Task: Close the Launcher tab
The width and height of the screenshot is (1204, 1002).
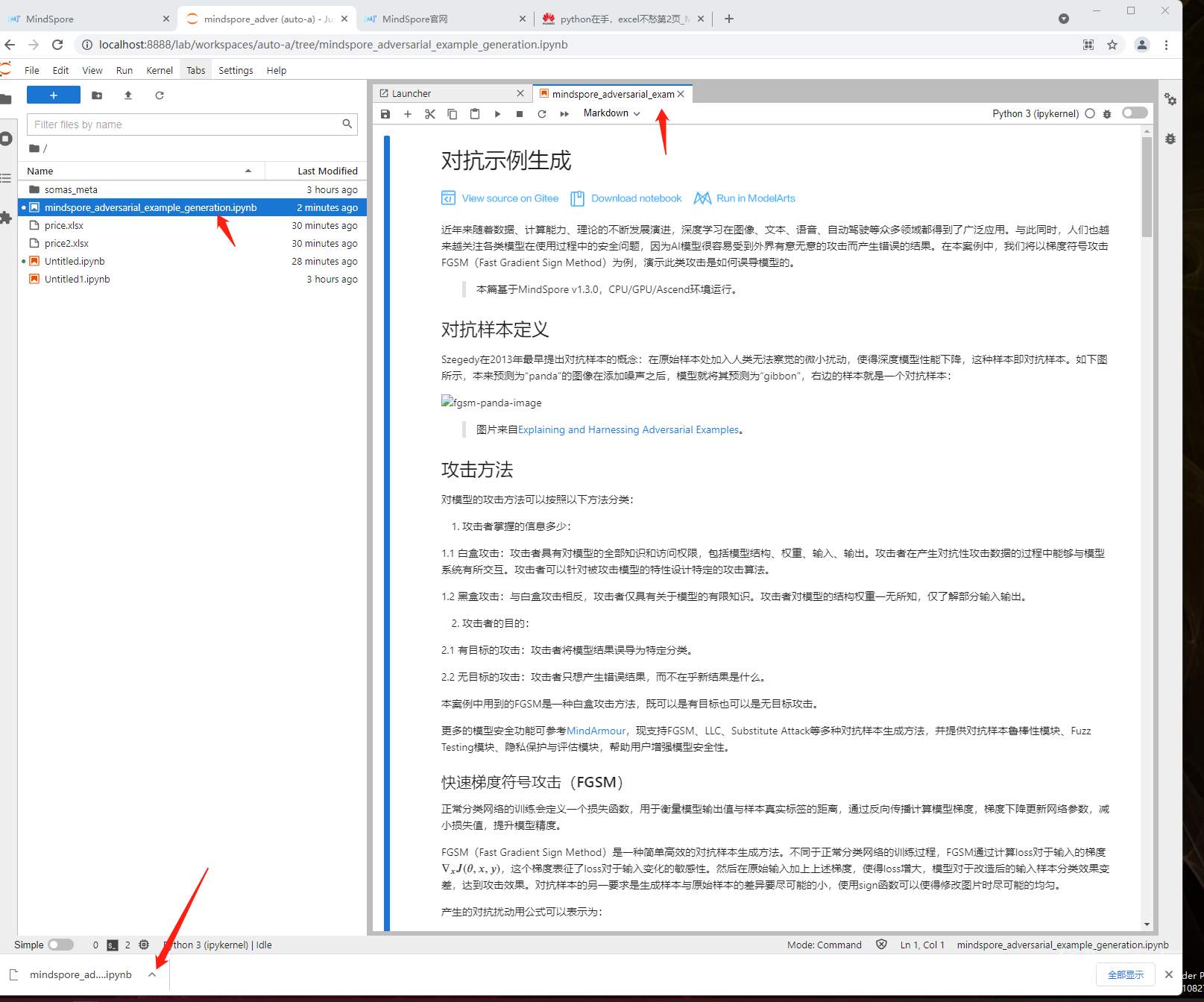Action: click(520, 93)
